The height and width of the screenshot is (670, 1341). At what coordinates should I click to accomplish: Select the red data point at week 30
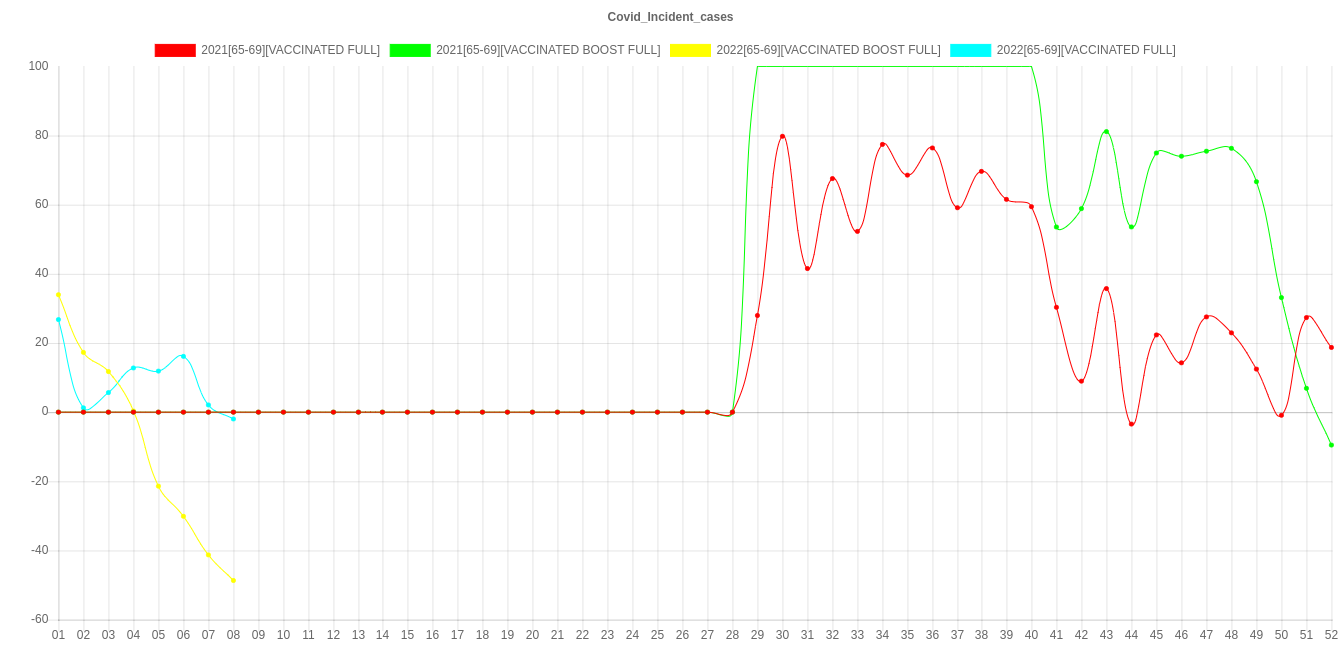pos(782,136)
